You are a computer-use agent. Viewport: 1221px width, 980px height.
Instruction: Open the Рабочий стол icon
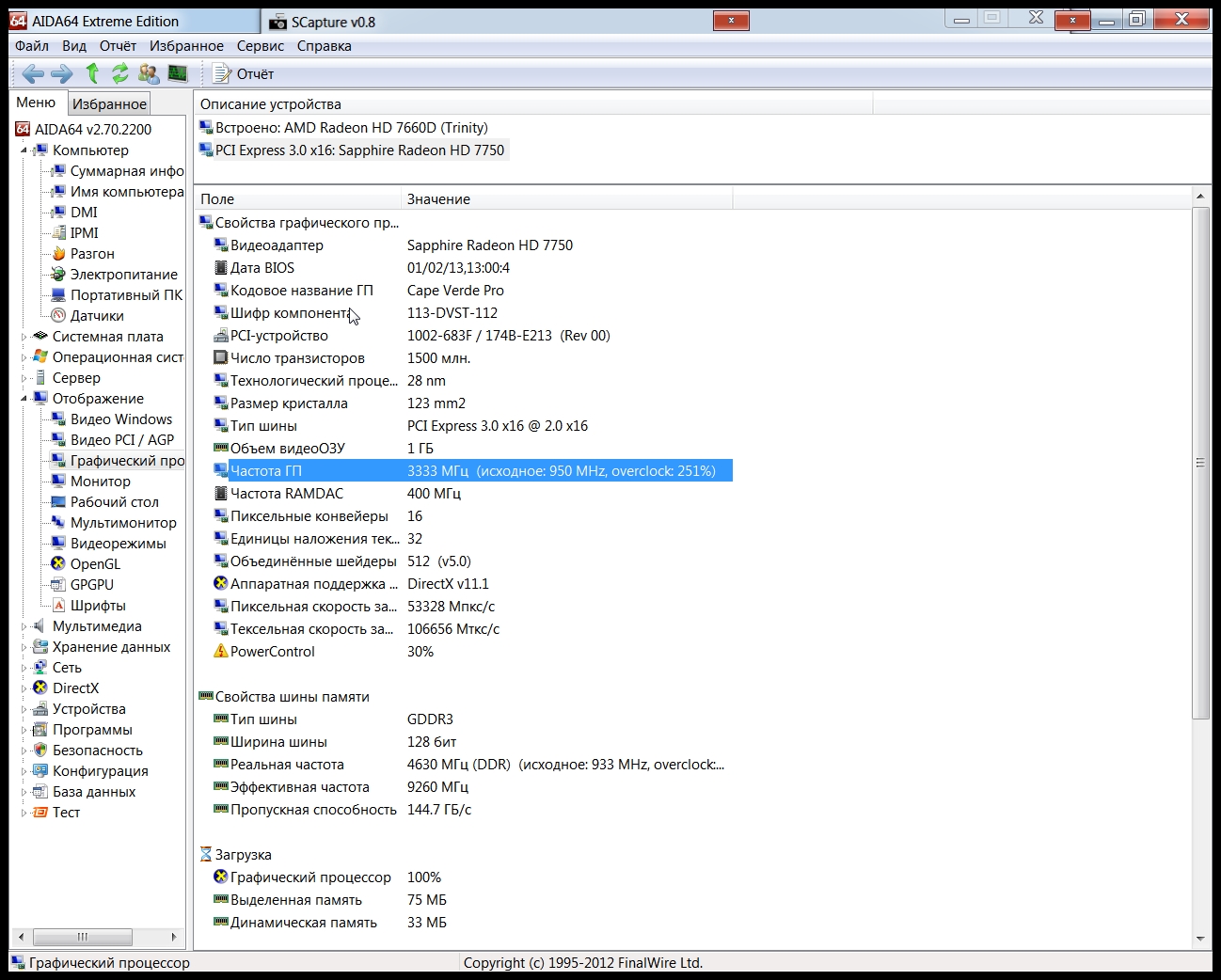58,501
